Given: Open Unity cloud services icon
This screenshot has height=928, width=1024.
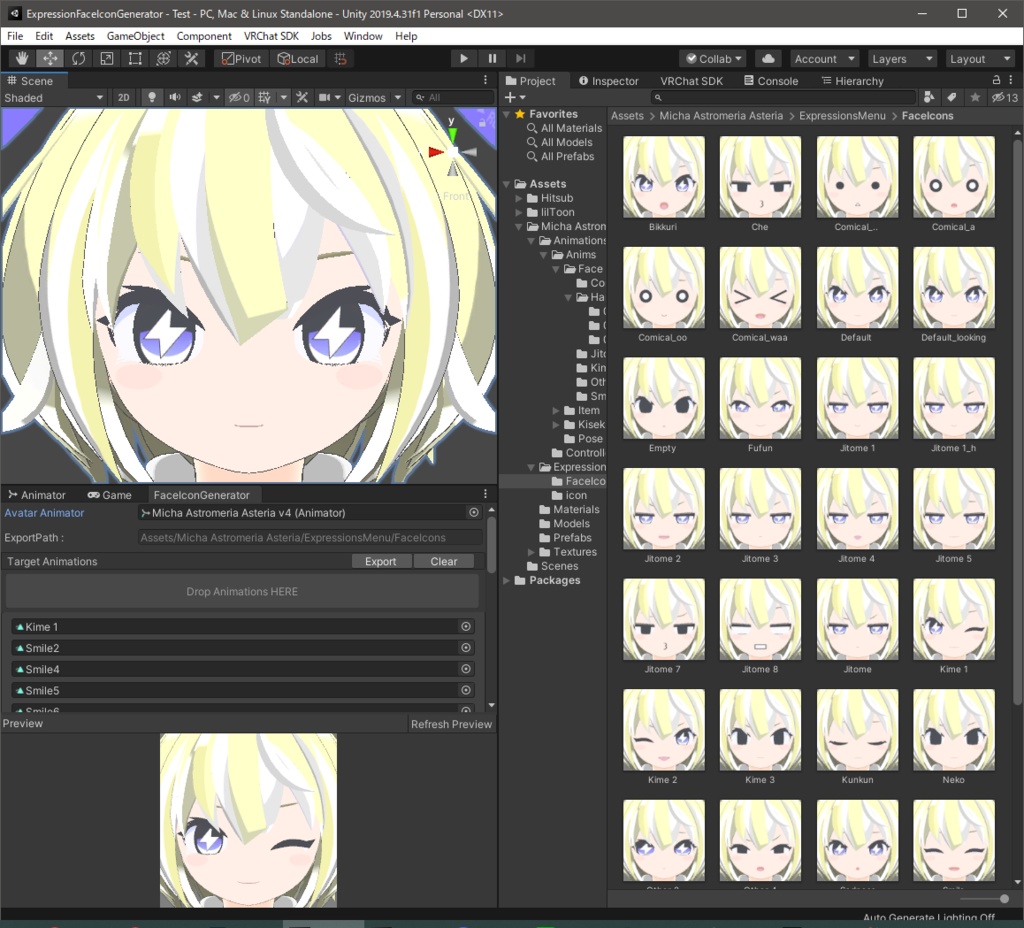Looking at the screenshot, I should [768, 59].
